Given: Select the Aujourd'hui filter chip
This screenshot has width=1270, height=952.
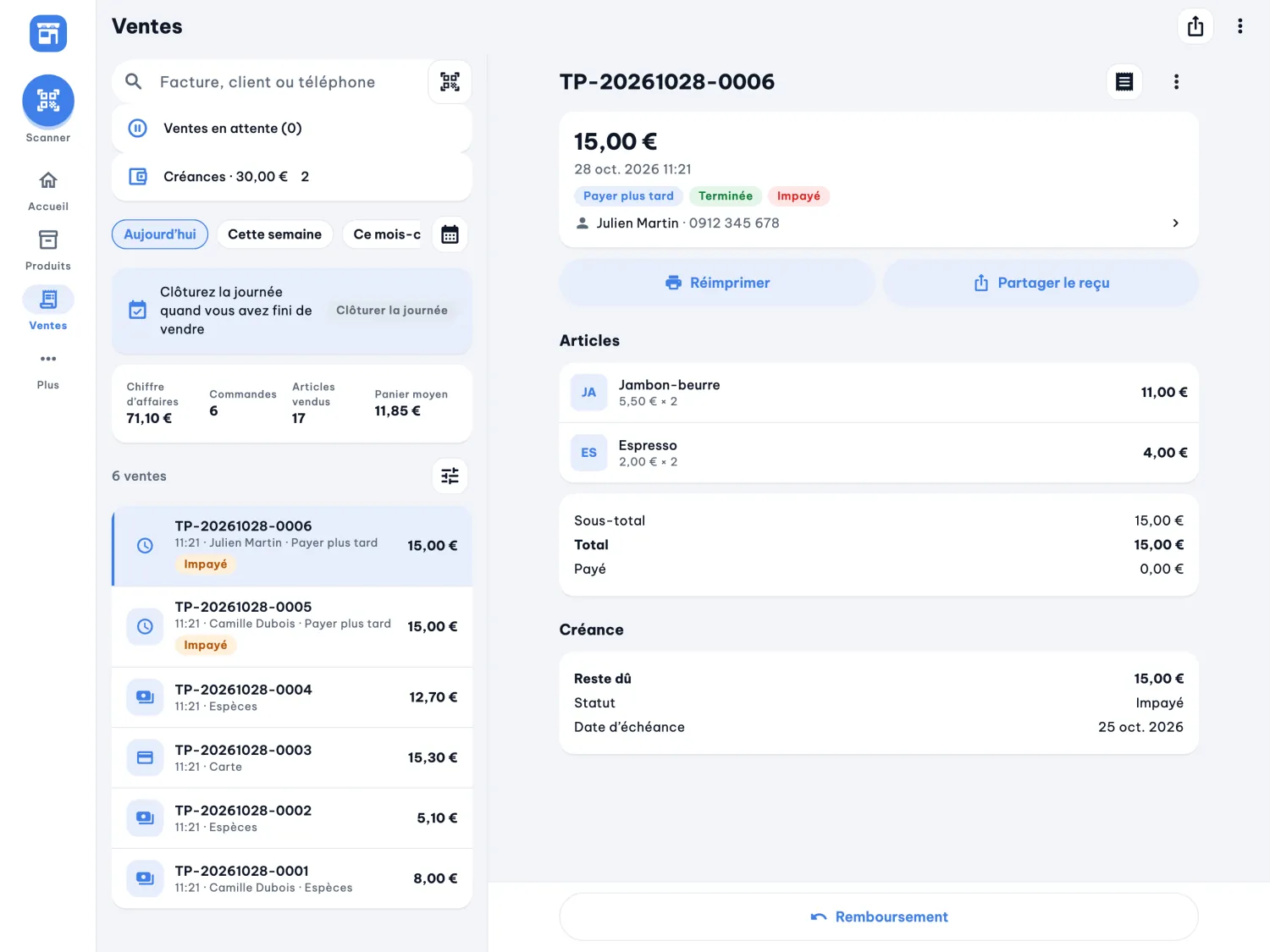Looking at the screenshot, I should pos(160,234).
